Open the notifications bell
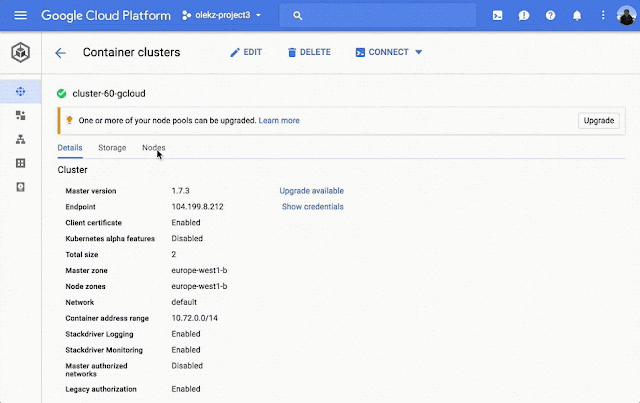The width and height of the screenshot is (640, 403). [x=577, y=16]
